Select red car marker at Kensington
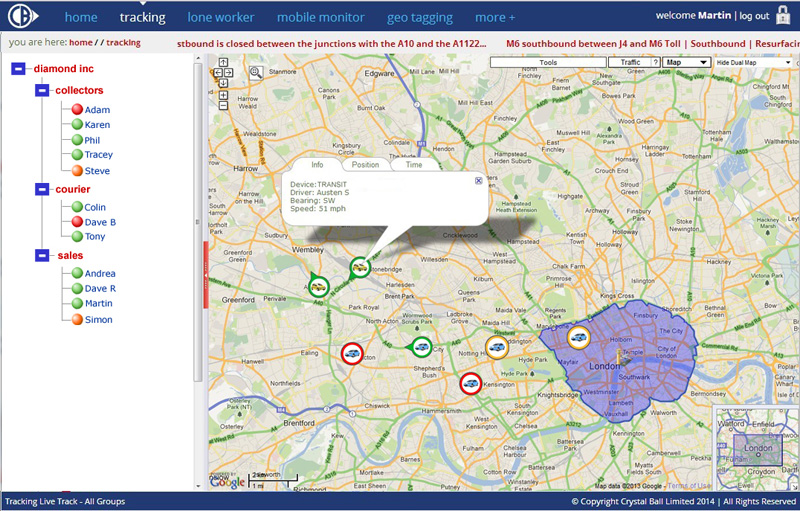This screenshot has height=511, width=800. tap(470, 384)
